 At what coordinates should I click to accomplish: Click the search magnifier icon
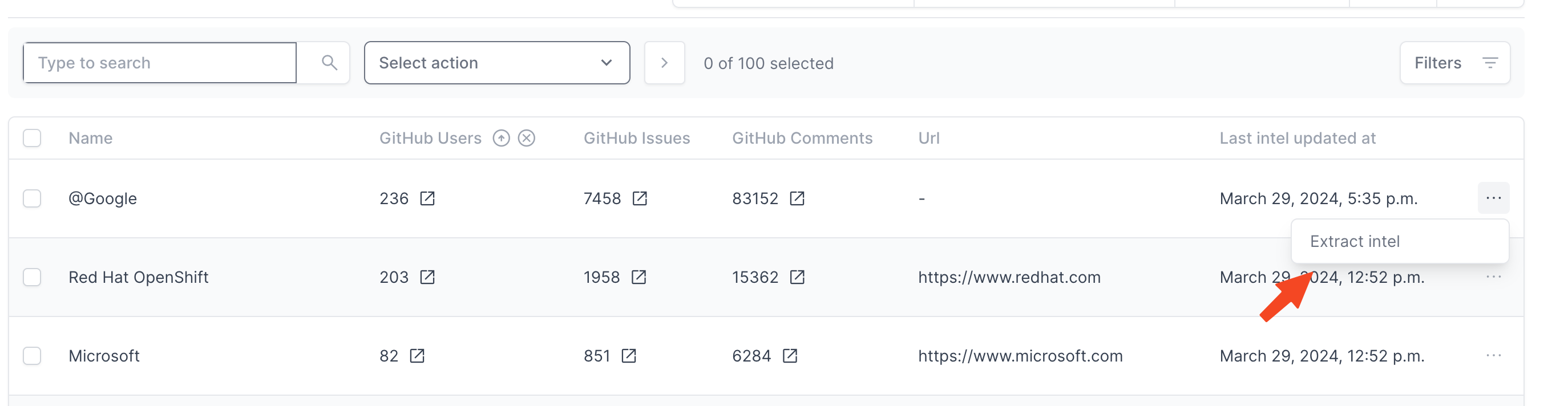pyautogui.click(x=329, y=63)
